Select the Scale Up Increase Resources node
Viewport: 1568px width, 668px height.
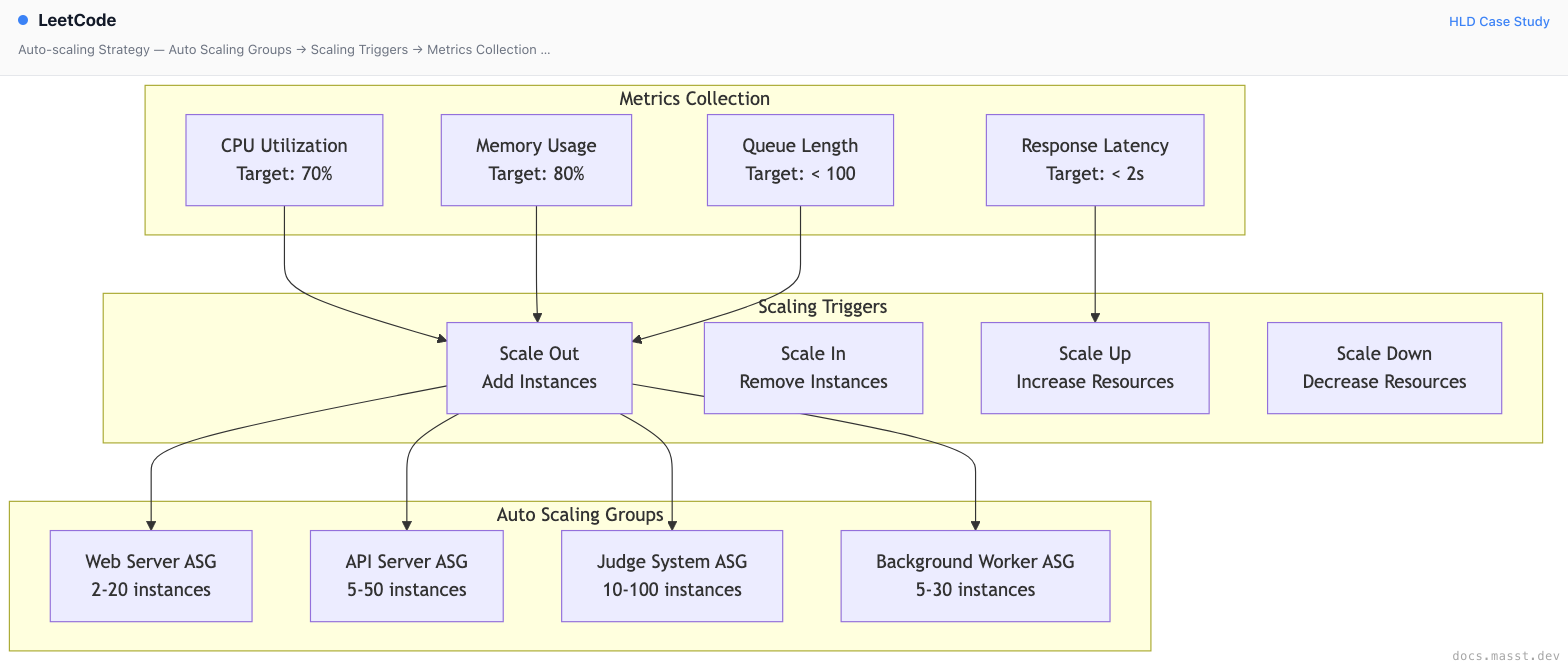[x=1095, y=368]
